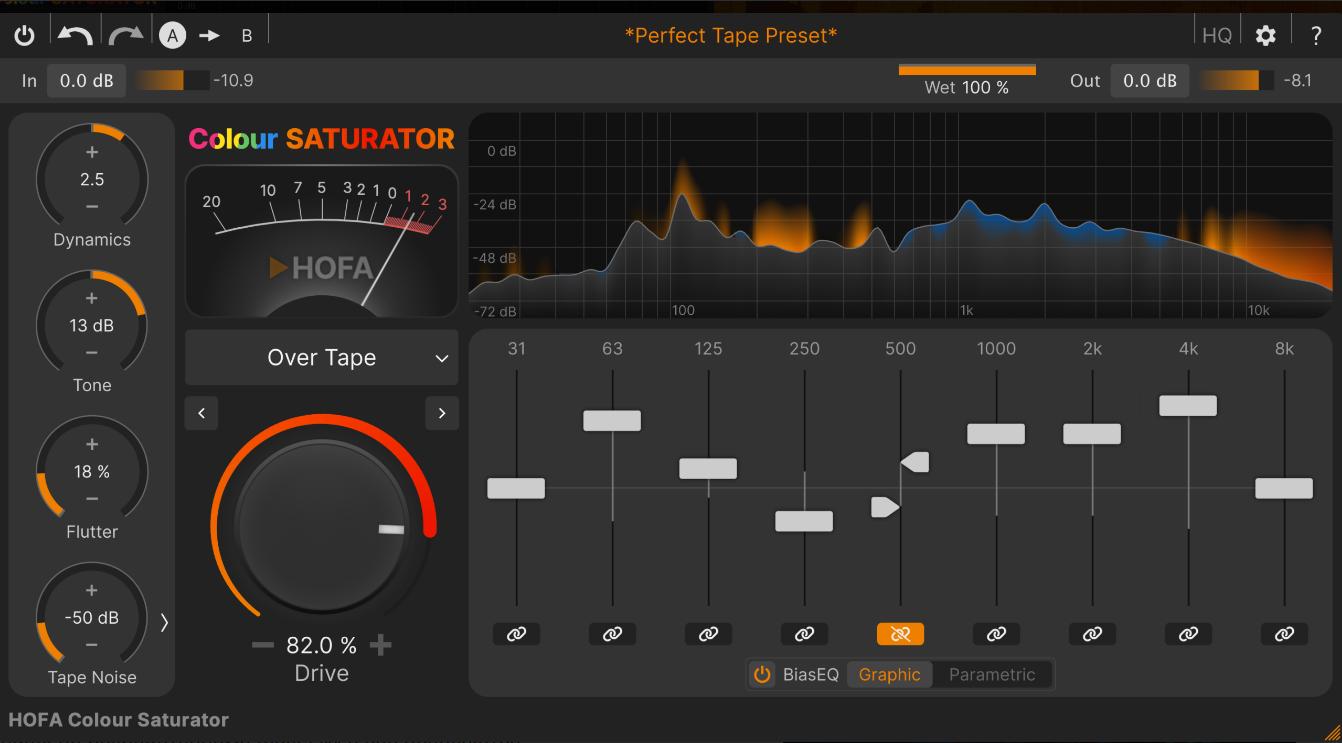Click the link icon under 8k band

[x=1284, y=634]
